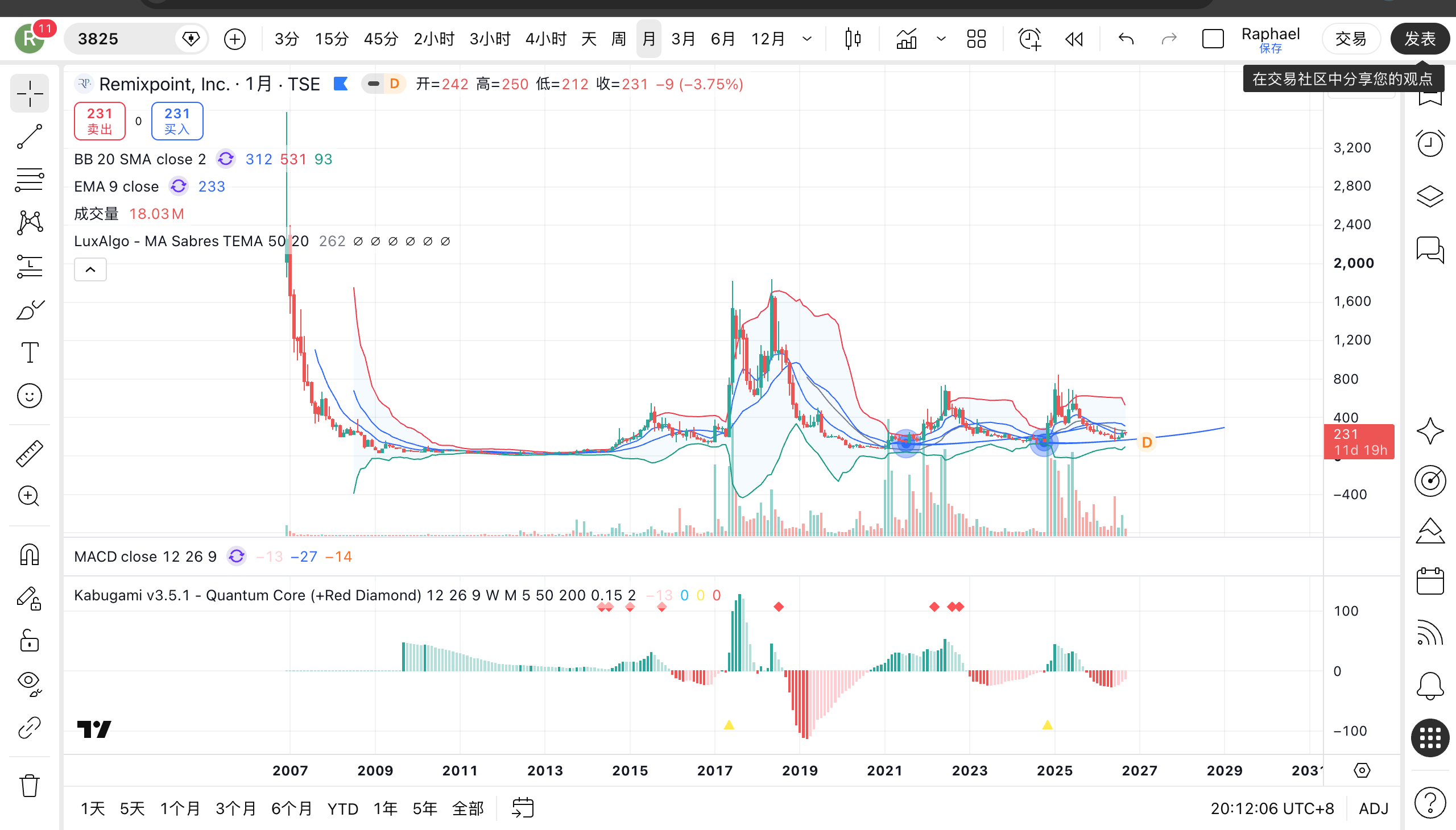Open the indicators menu
The width and height of the screenshot is (1456, 830).
(906, 39)
